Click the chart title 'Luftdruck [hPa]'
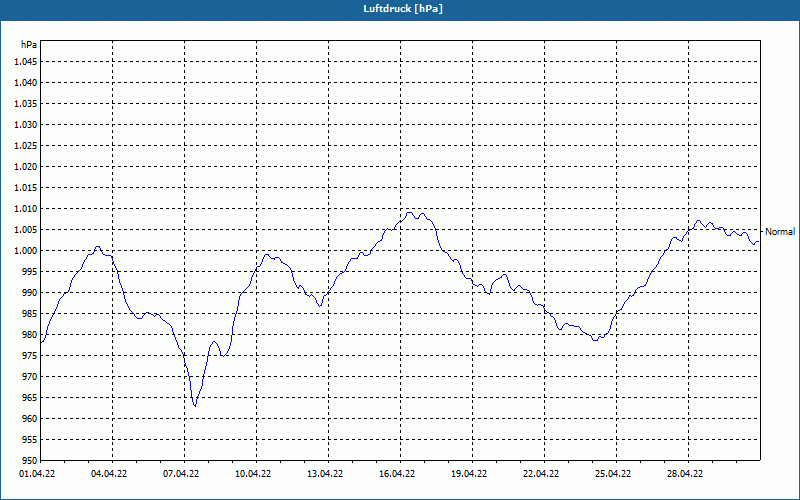The height and width of the screenshot is (500, 800). (x=403, y=9)
